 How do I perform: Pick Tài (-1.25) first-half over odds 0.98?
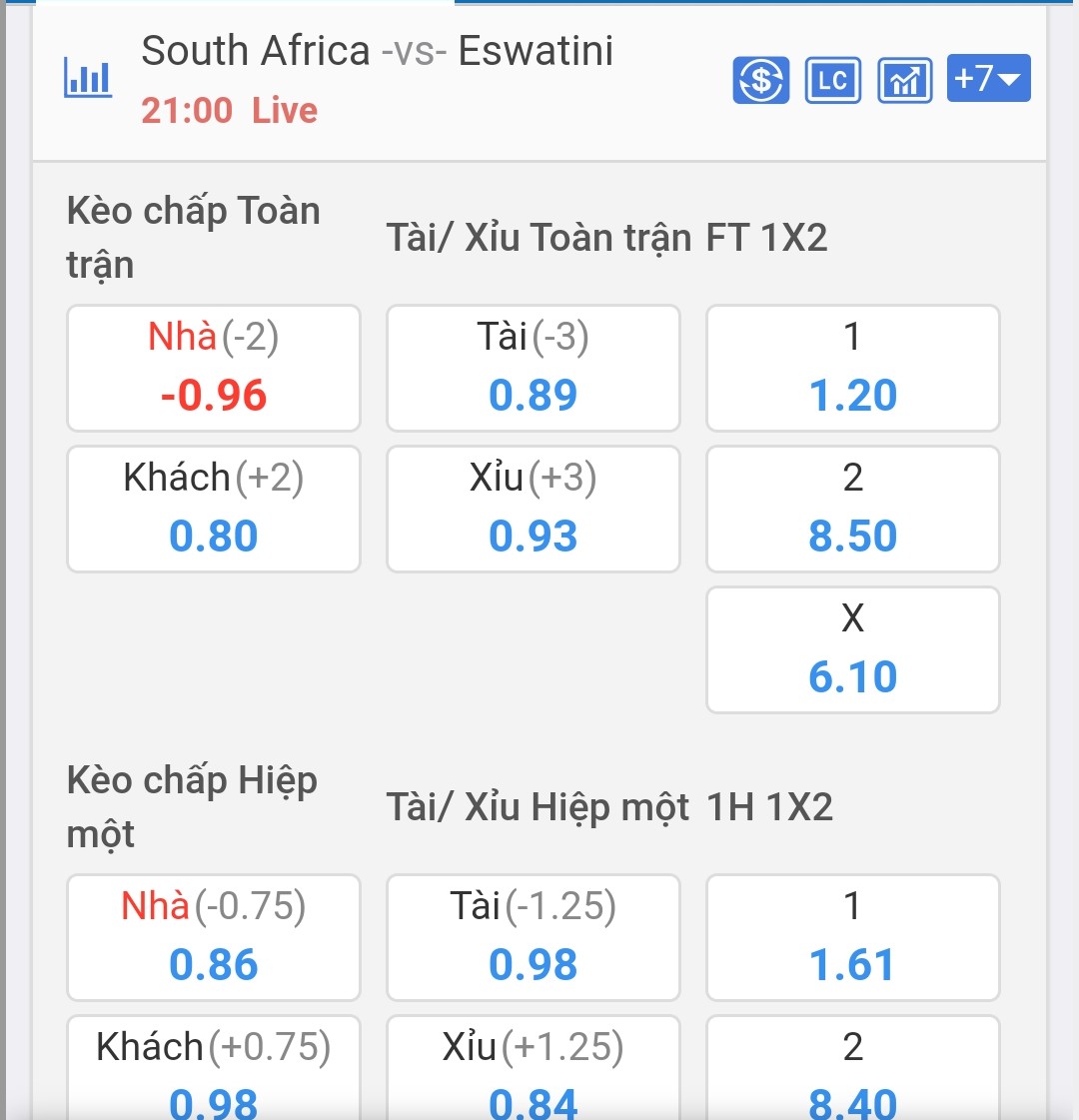(534, 937)
